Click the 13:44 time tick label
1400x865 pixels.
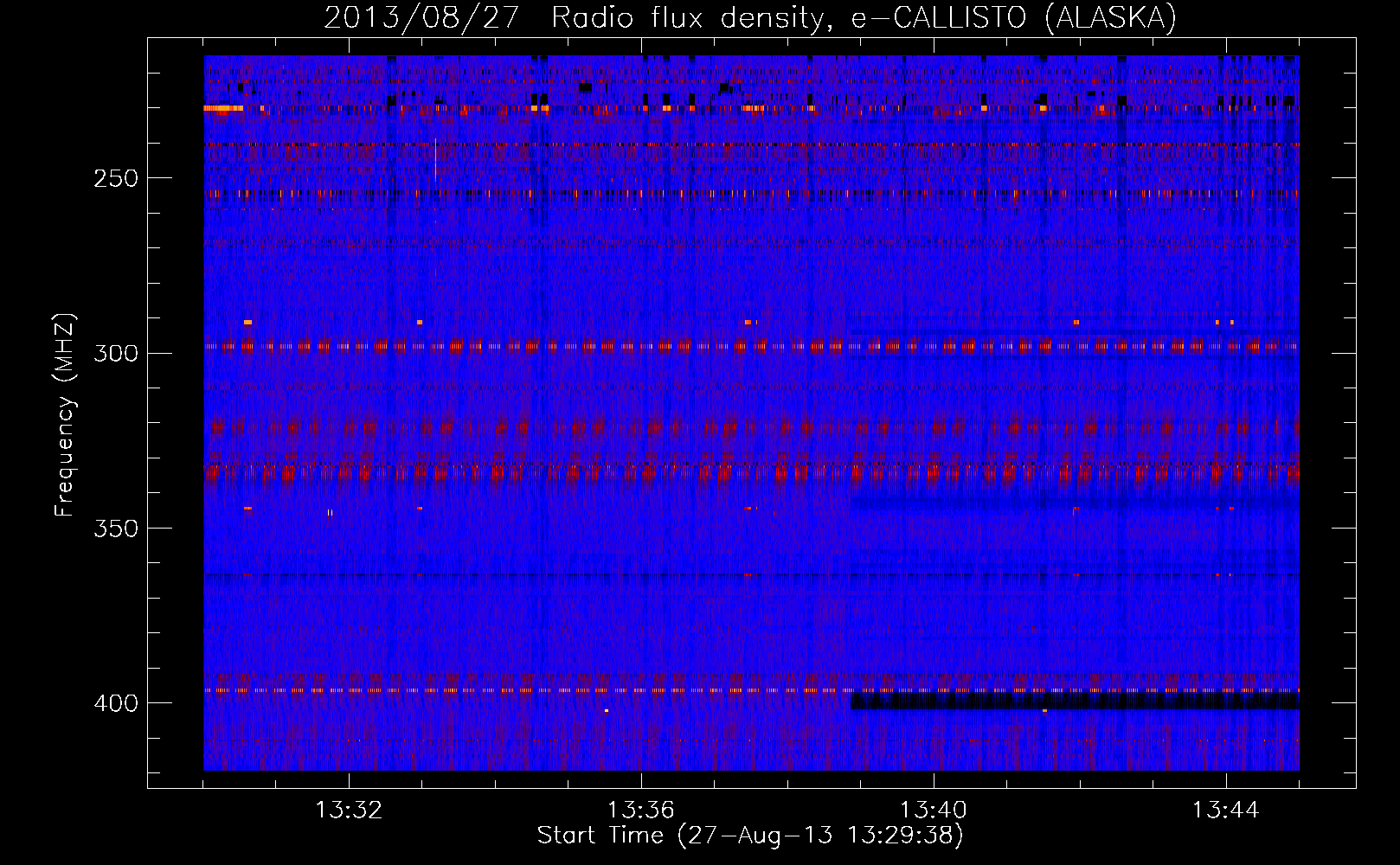[1226, 810]
